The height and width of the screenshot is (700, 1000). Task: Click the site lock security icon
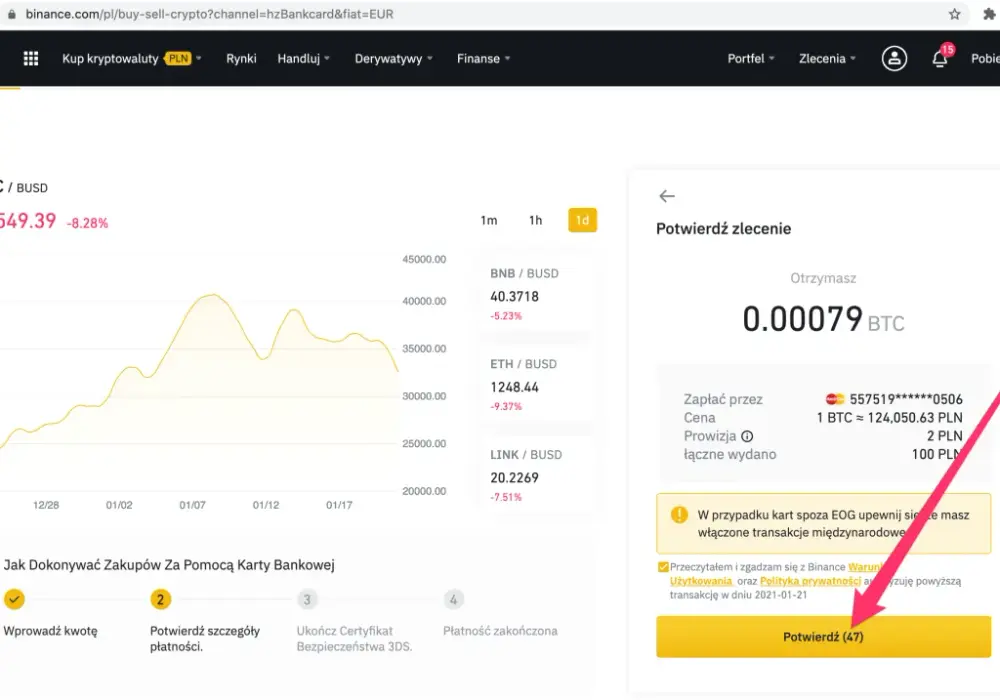point(11,14)
